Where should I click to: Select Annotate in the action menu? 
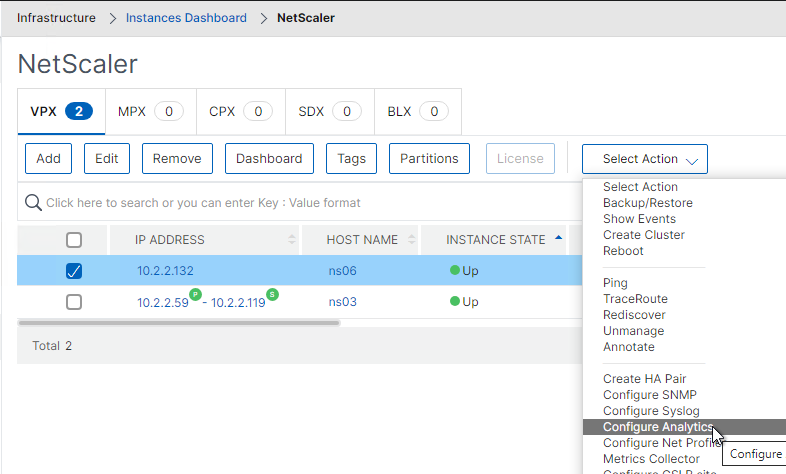[629, 347]
